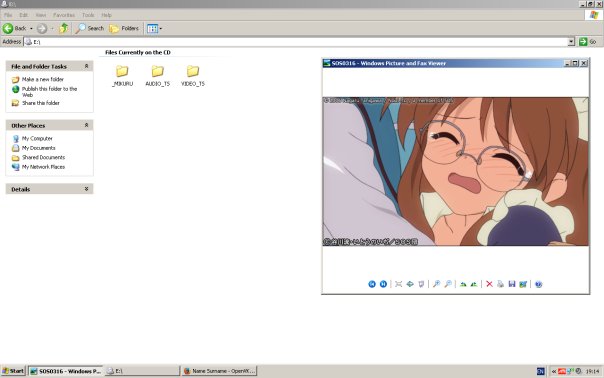Toggle the Folders pane button
The image size is (604, 378).
[x=124, y=28]
